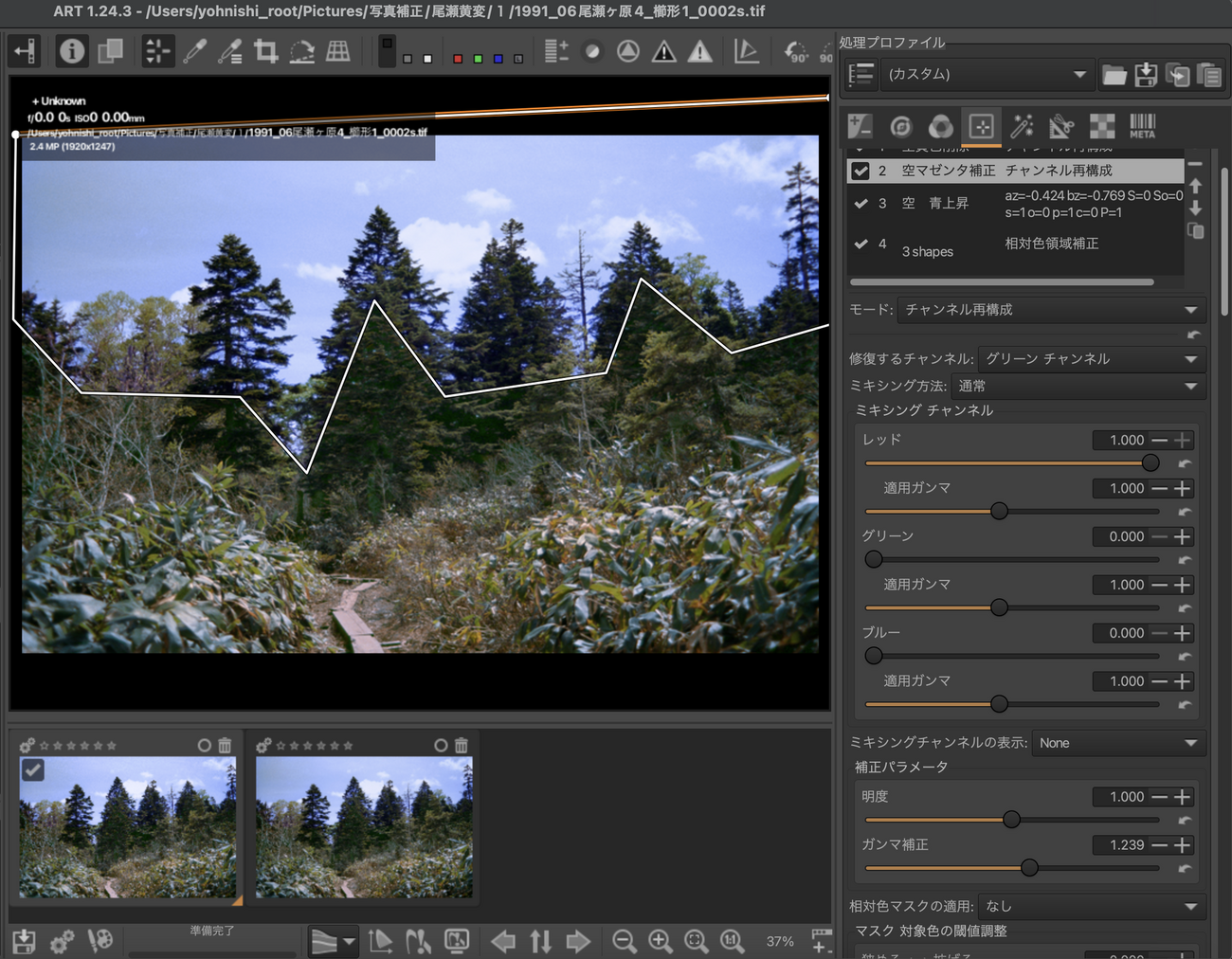
Task: Toggle the checkmark on first filmstrip thumbnail
Action: click(33, 769)
